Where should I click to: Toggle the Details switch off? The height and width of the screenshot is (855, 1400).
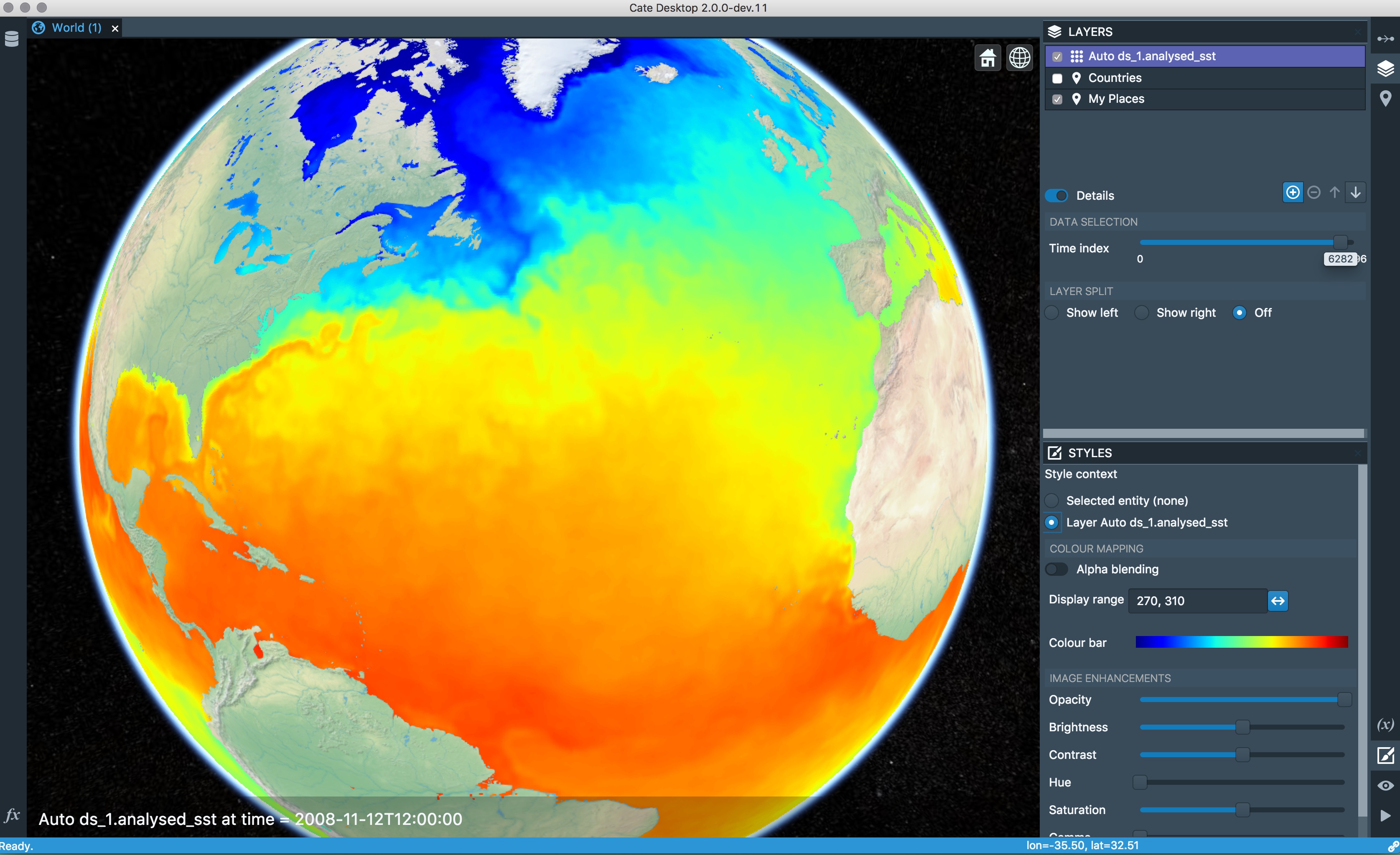(1057, 196)
